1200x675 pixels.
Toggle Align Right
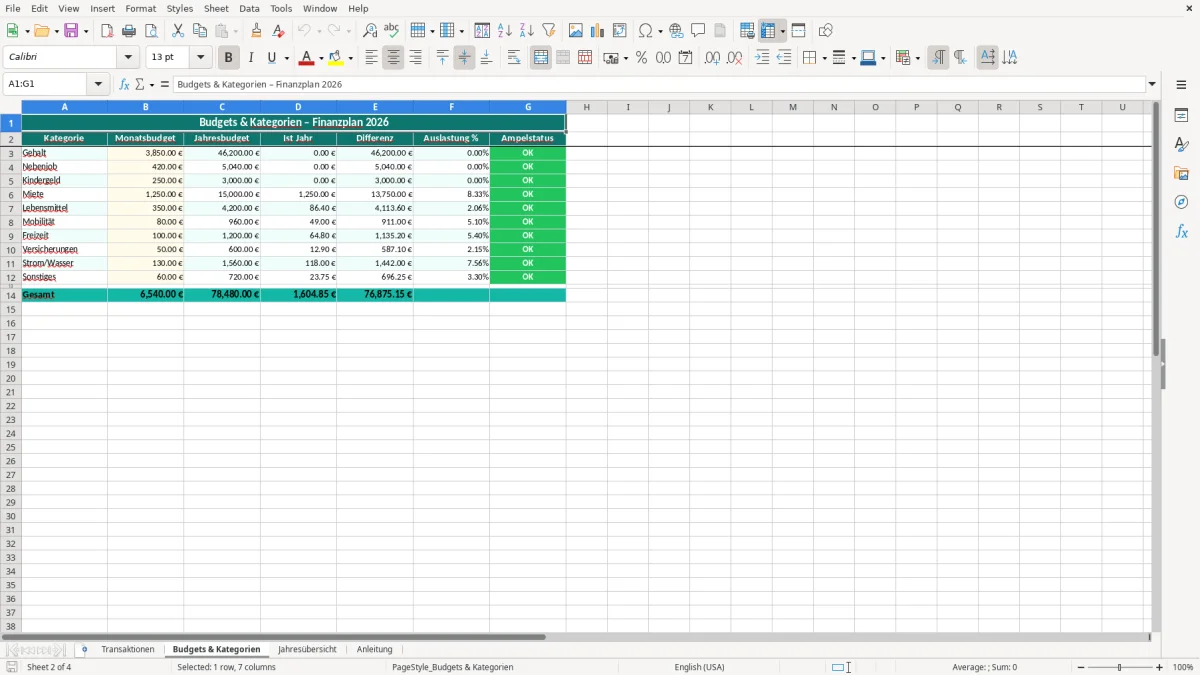tap(415, 58)
